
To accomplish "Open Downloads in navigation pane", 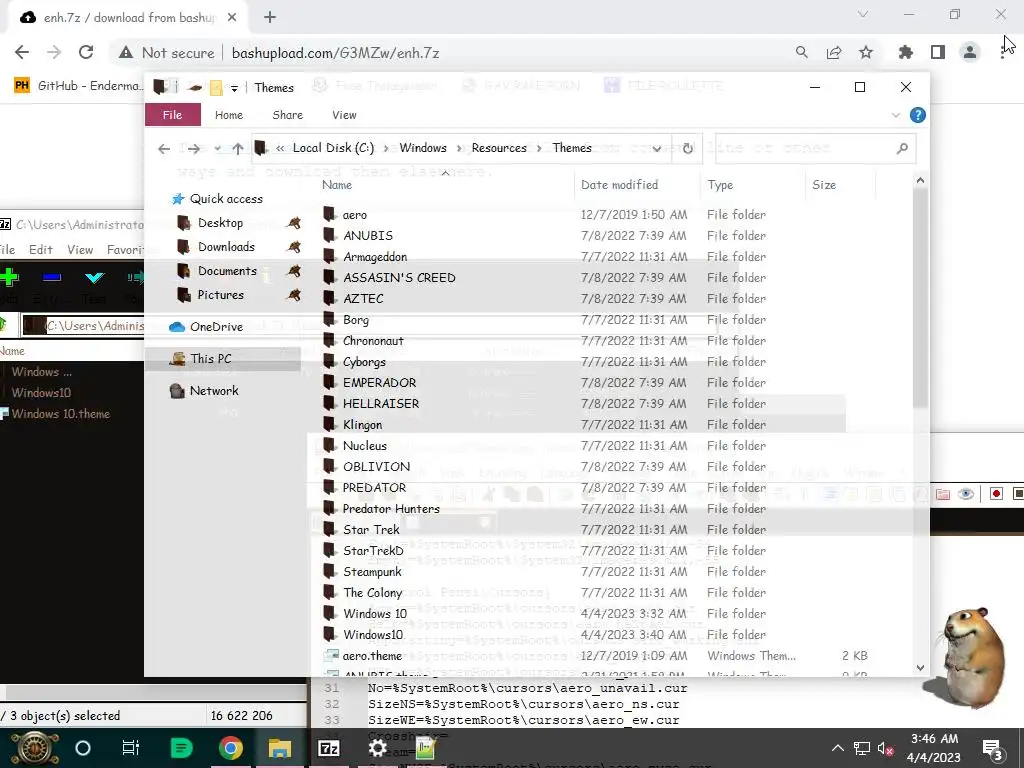I will pyautogui.click(x=226, y=247).
